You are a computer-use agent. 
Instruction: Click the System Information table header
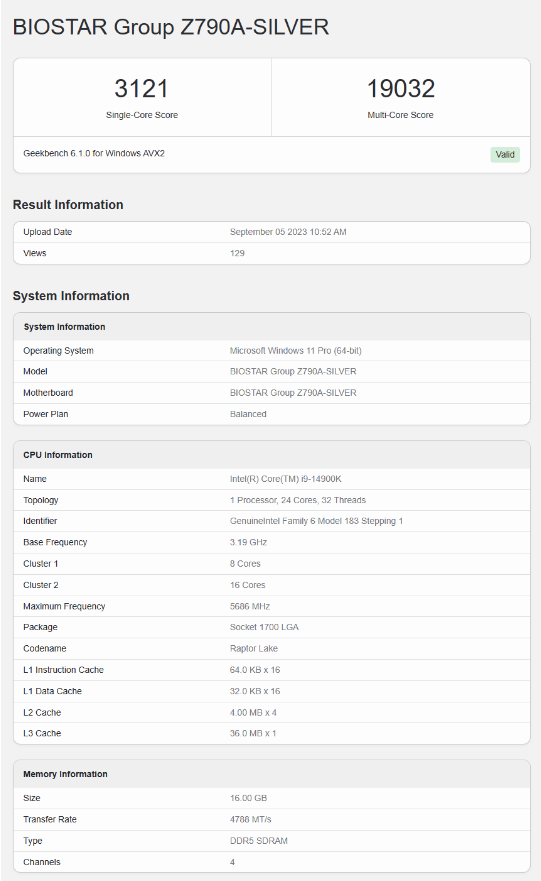pyautogui.click(x=64, y=327)
